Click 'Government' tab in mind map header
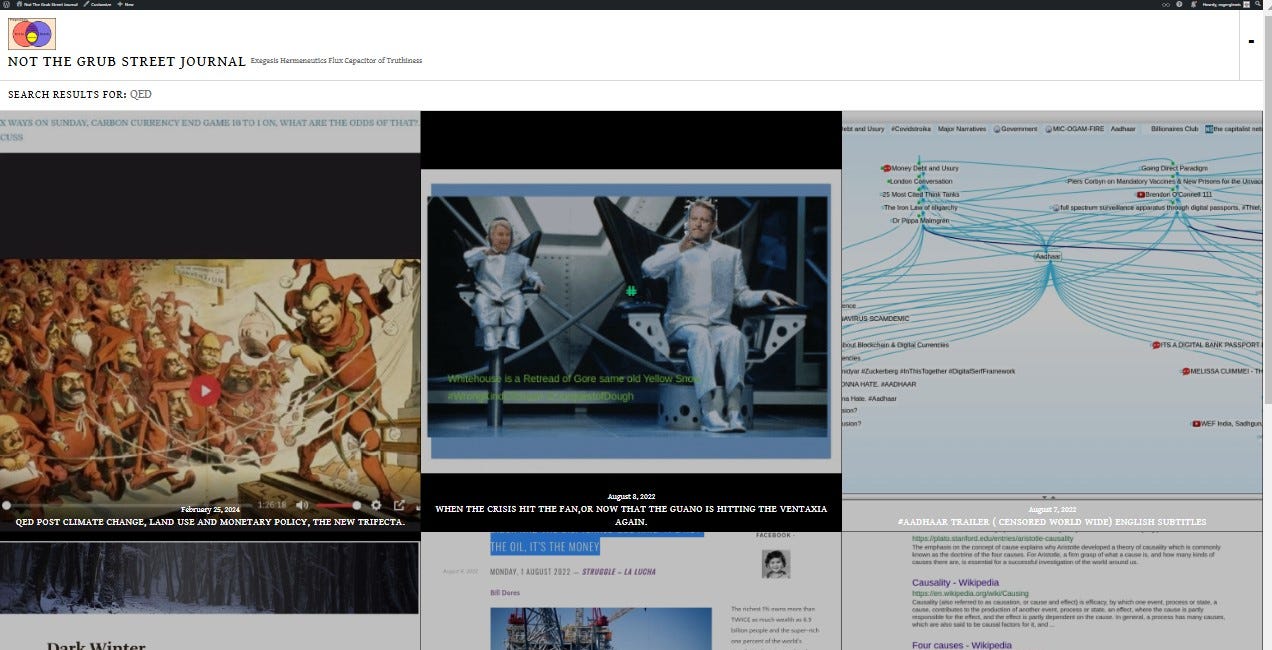1272x650 pixels. (x=1015, y=128)
